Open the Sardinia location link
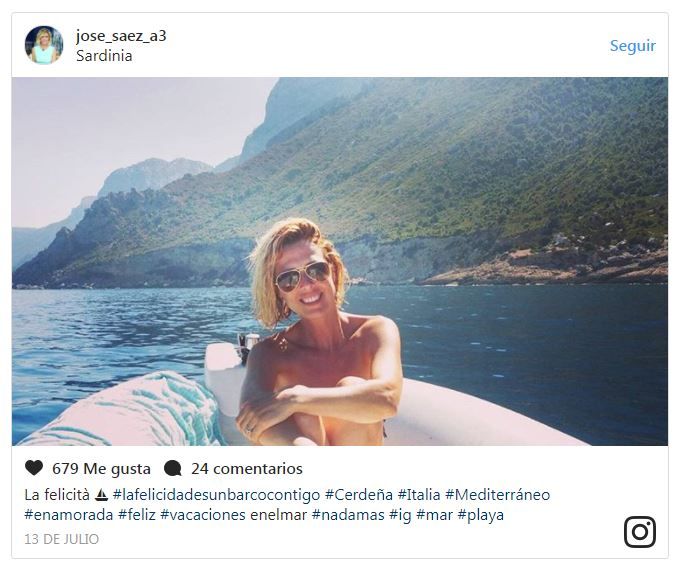Image resolution: width=680 pixels, height=575 pixels. pos(104,56)
